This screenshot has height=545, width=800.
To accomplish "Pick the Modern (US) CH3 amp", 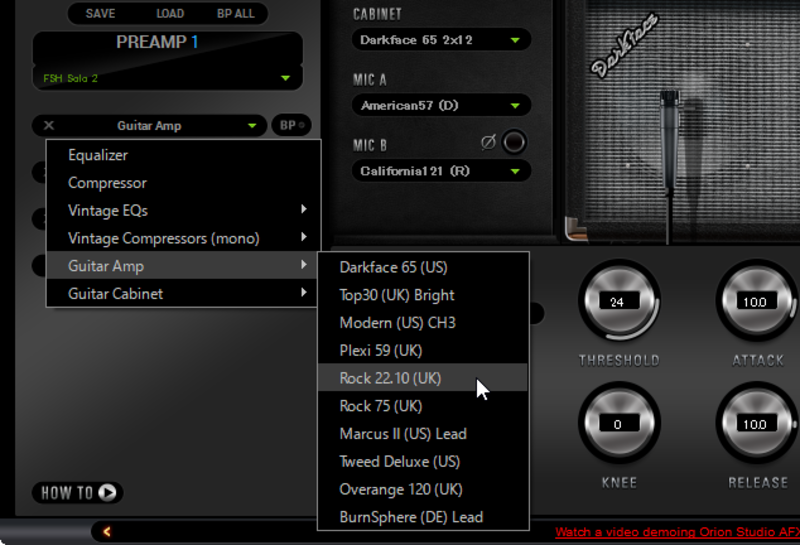I will click(x=423, y=323).
